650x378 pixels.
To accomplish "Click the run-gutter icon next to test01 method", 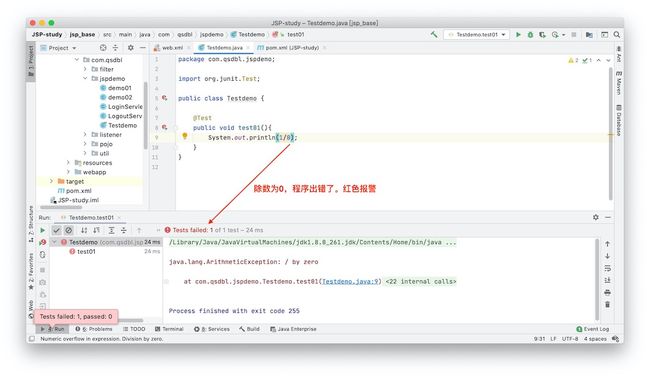I will pyautogui.click(x=165, y=127).
